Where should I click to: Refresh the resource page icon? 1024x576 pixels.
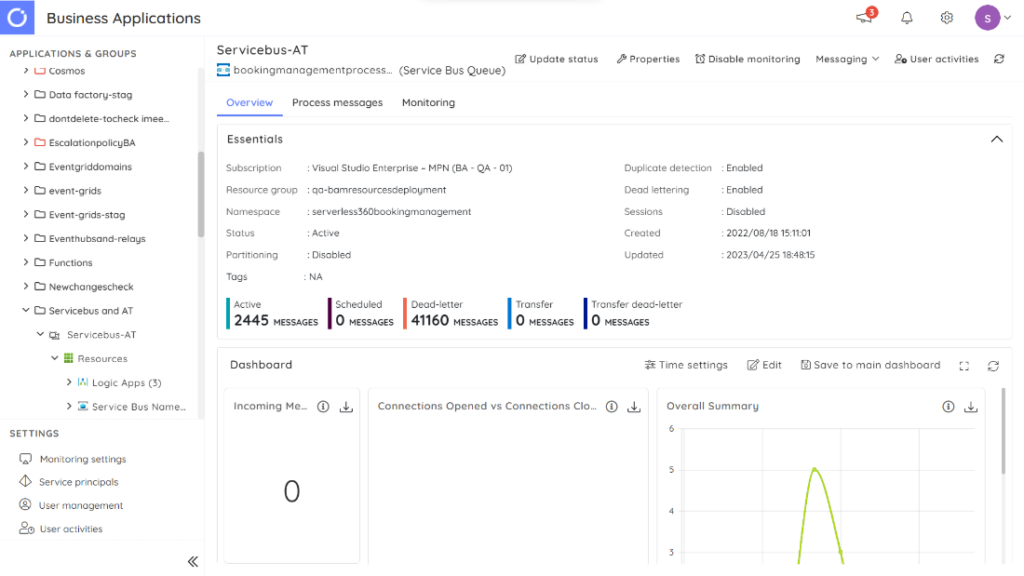(x=999, y=59)
